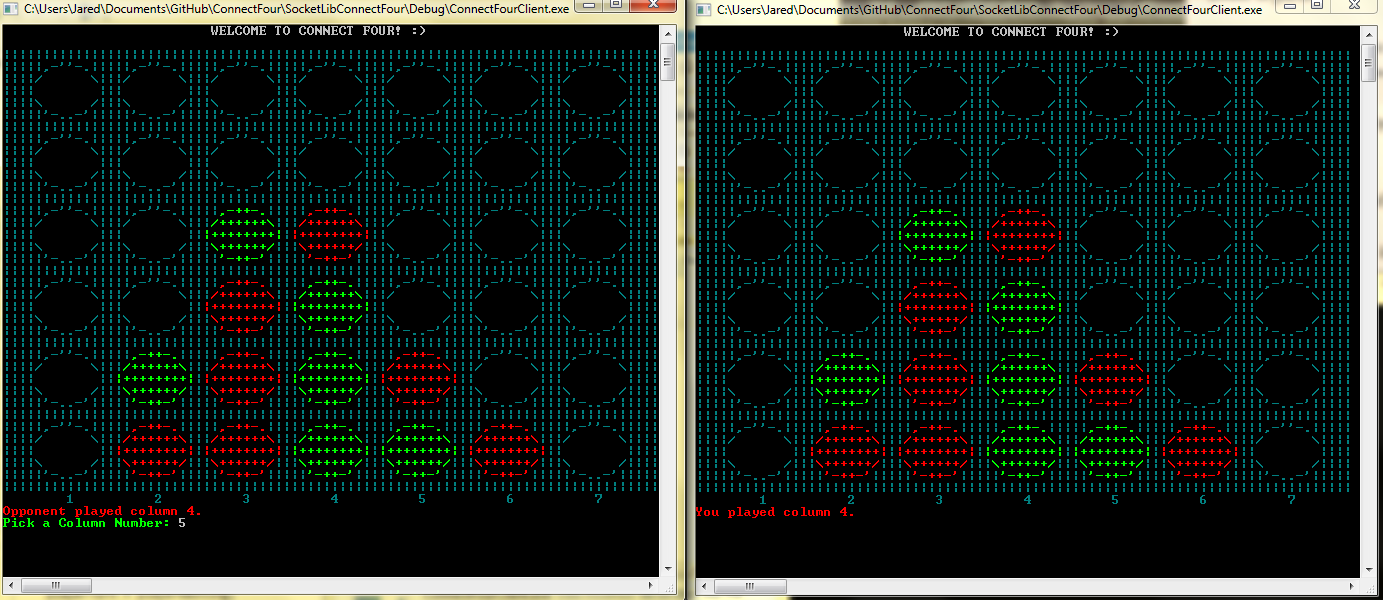Click column label 5 in left game board

pos(422,498)
